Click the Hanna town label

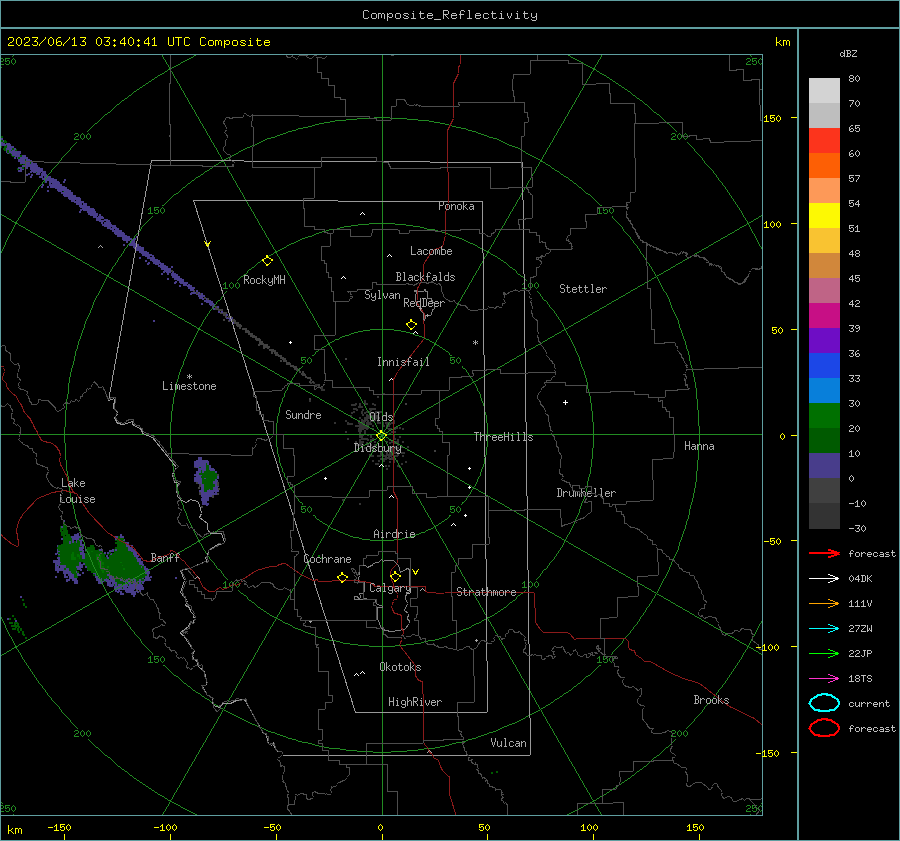pos(699,446)
